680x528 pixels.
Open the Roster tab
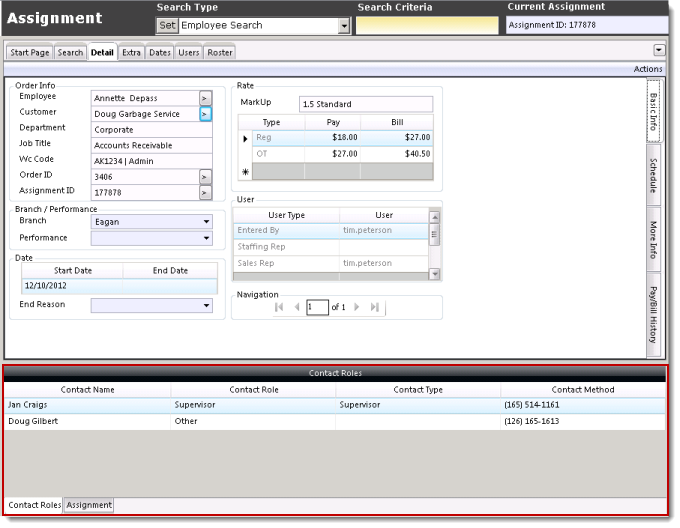(x=220, y=52)
